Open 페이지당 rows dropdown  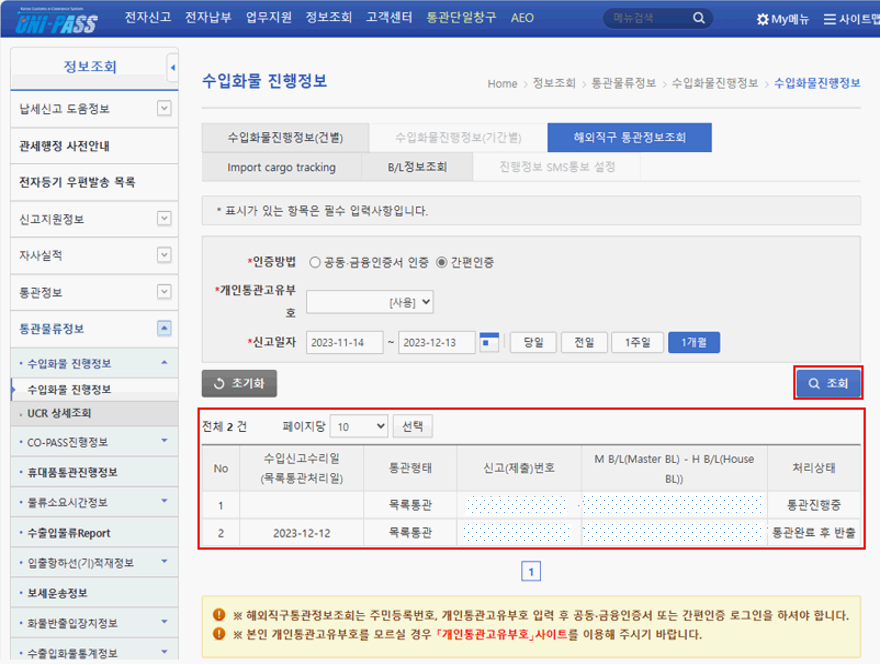(359, 427)
